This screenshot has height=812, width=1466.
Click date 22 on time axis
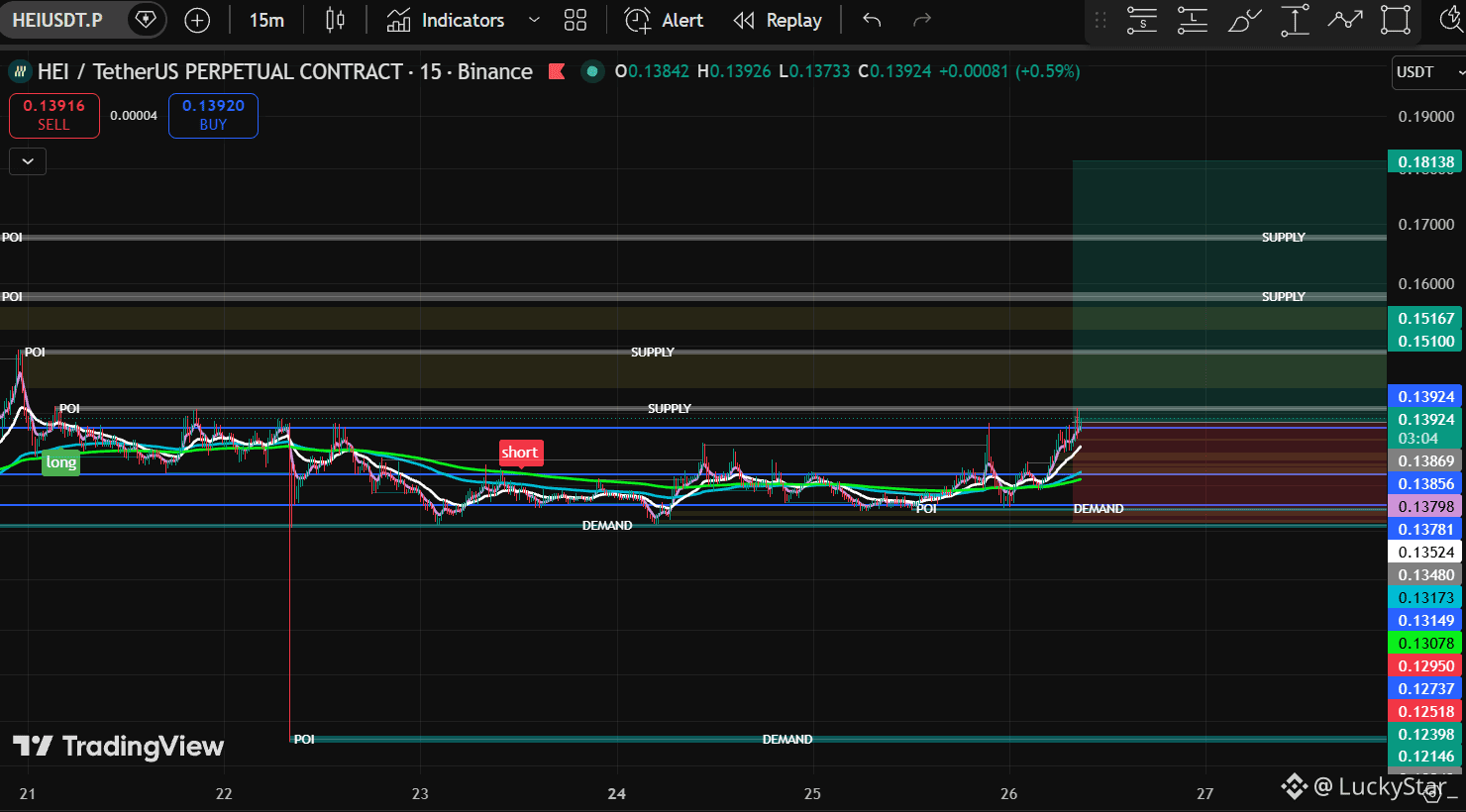click(224, 793)
